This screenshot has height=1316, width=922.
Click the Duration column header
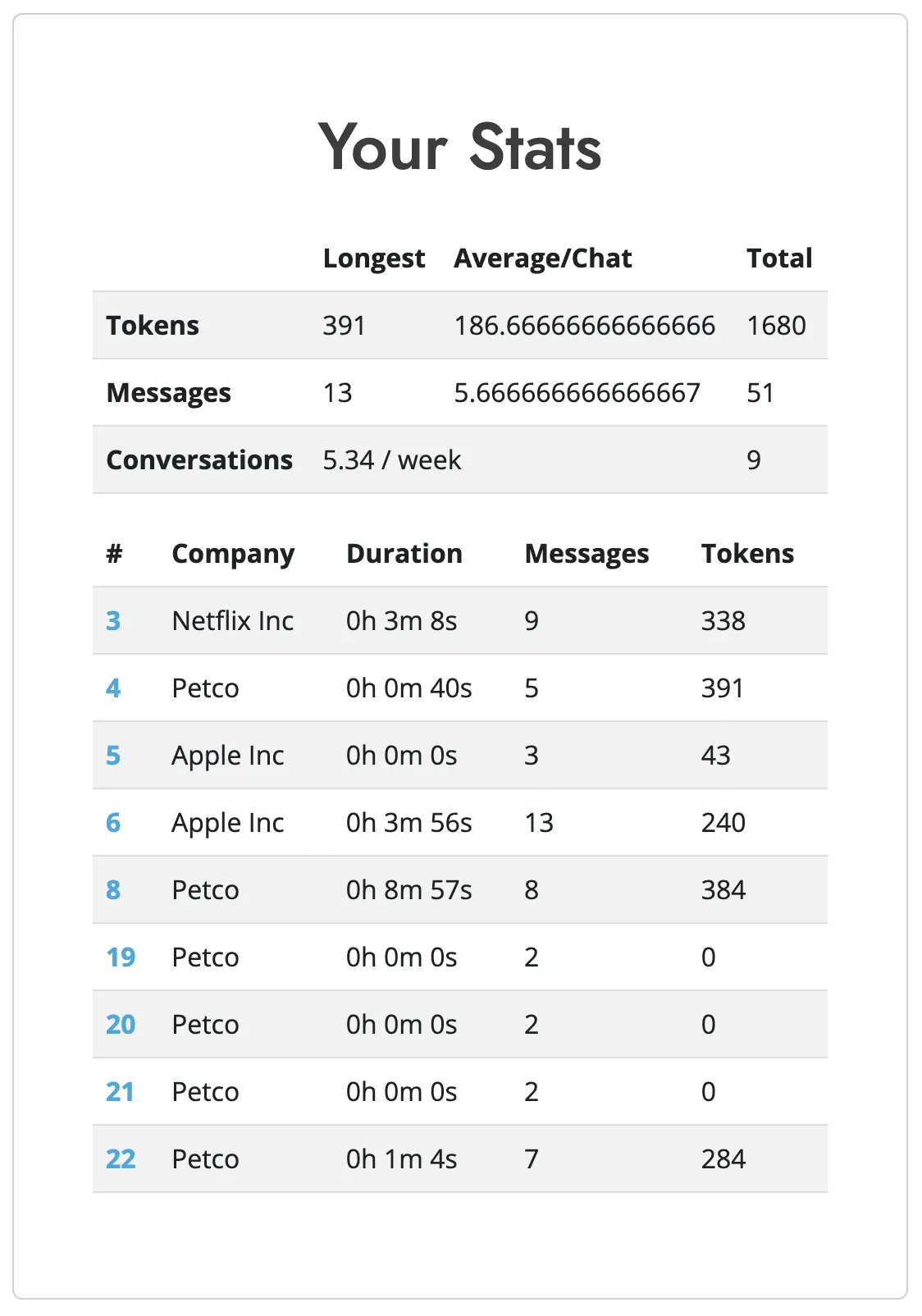pyautogui.click(x=404, y=554)
